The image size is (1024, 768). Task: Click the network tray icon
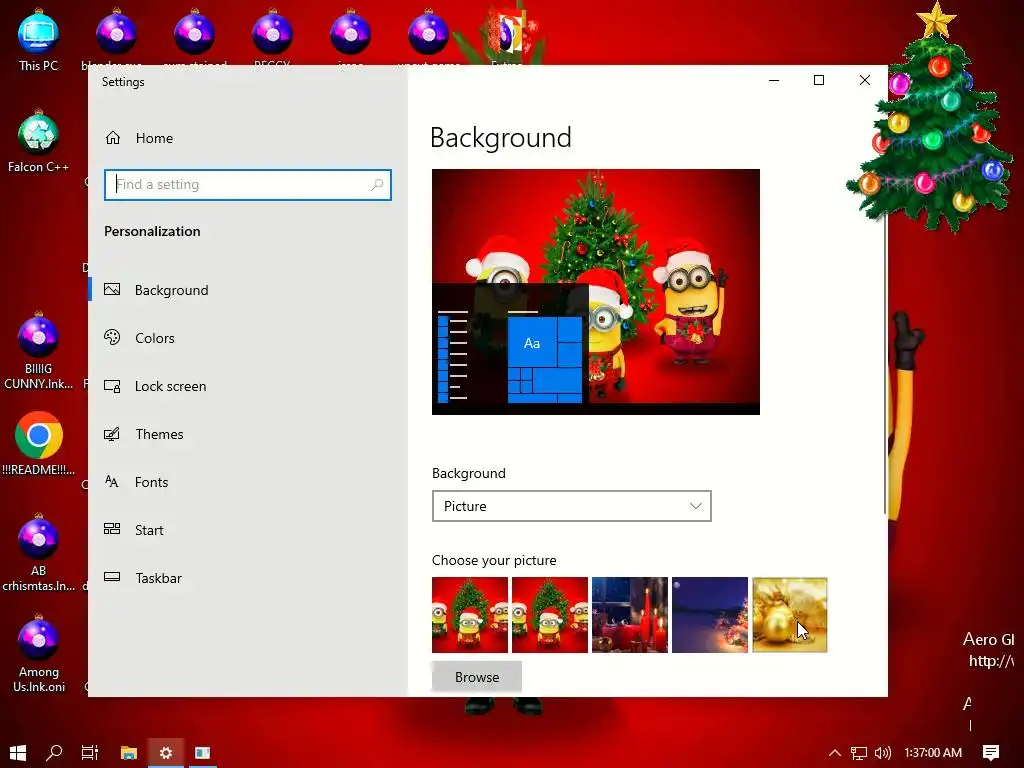point(859,753)
